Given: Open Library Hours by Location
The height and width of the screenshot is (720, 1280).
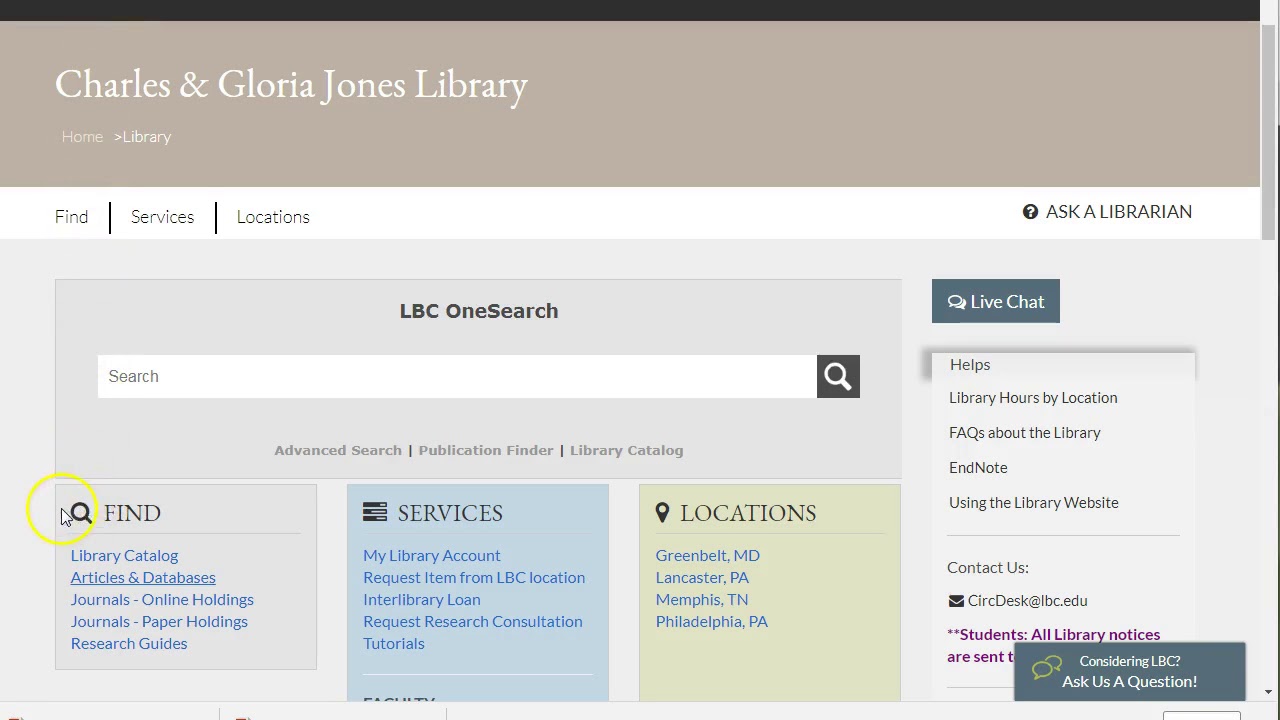Looking at the screenshot, I should coord(1033,397).
